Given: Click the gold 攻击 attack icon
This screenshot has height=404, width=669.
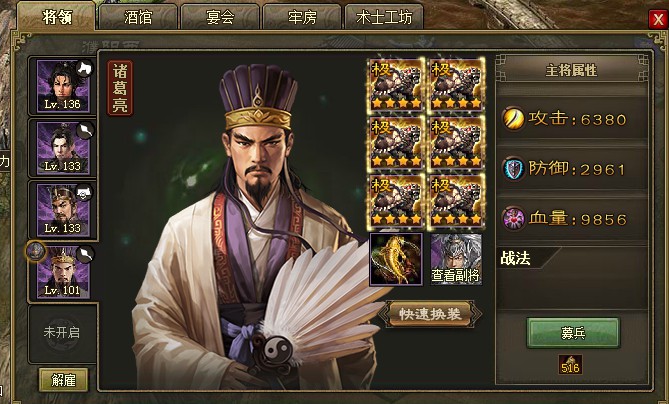Looking at the screenshot, I should pos(513,119).
